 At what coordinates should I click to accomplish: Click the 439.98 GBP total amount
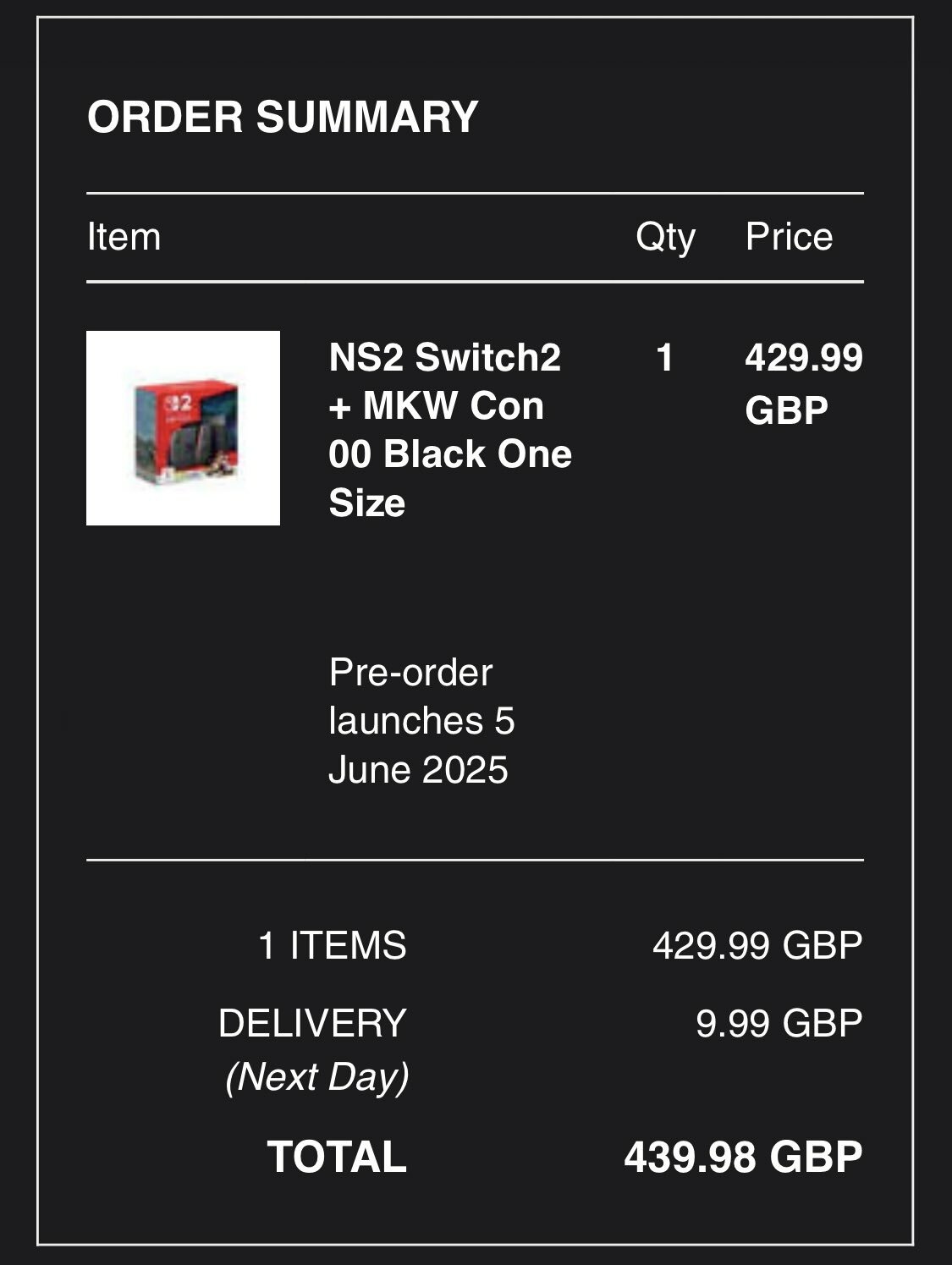tap(743, 1157)
